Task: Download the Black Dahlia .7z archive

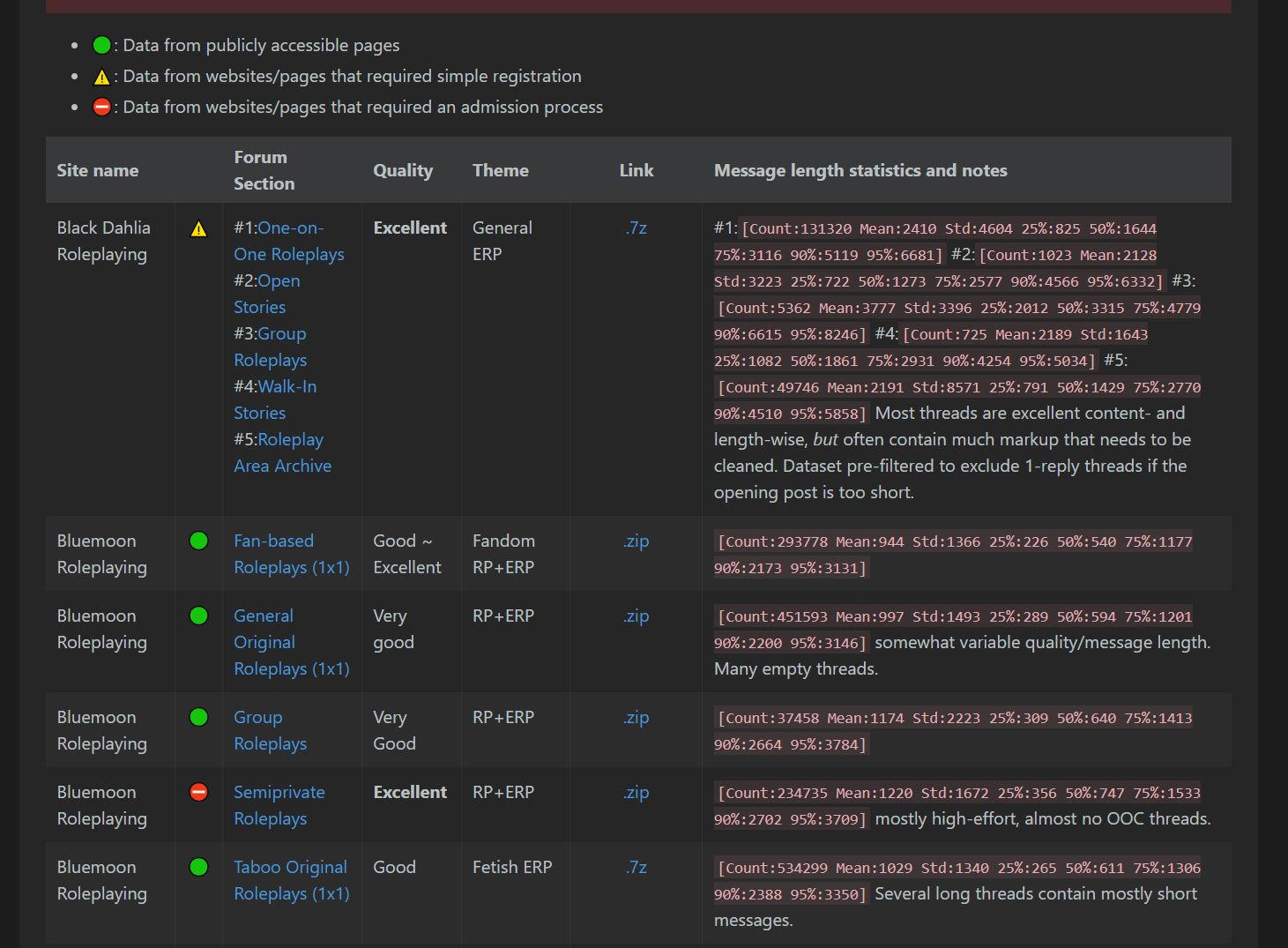Action: (x=636, y=228)
